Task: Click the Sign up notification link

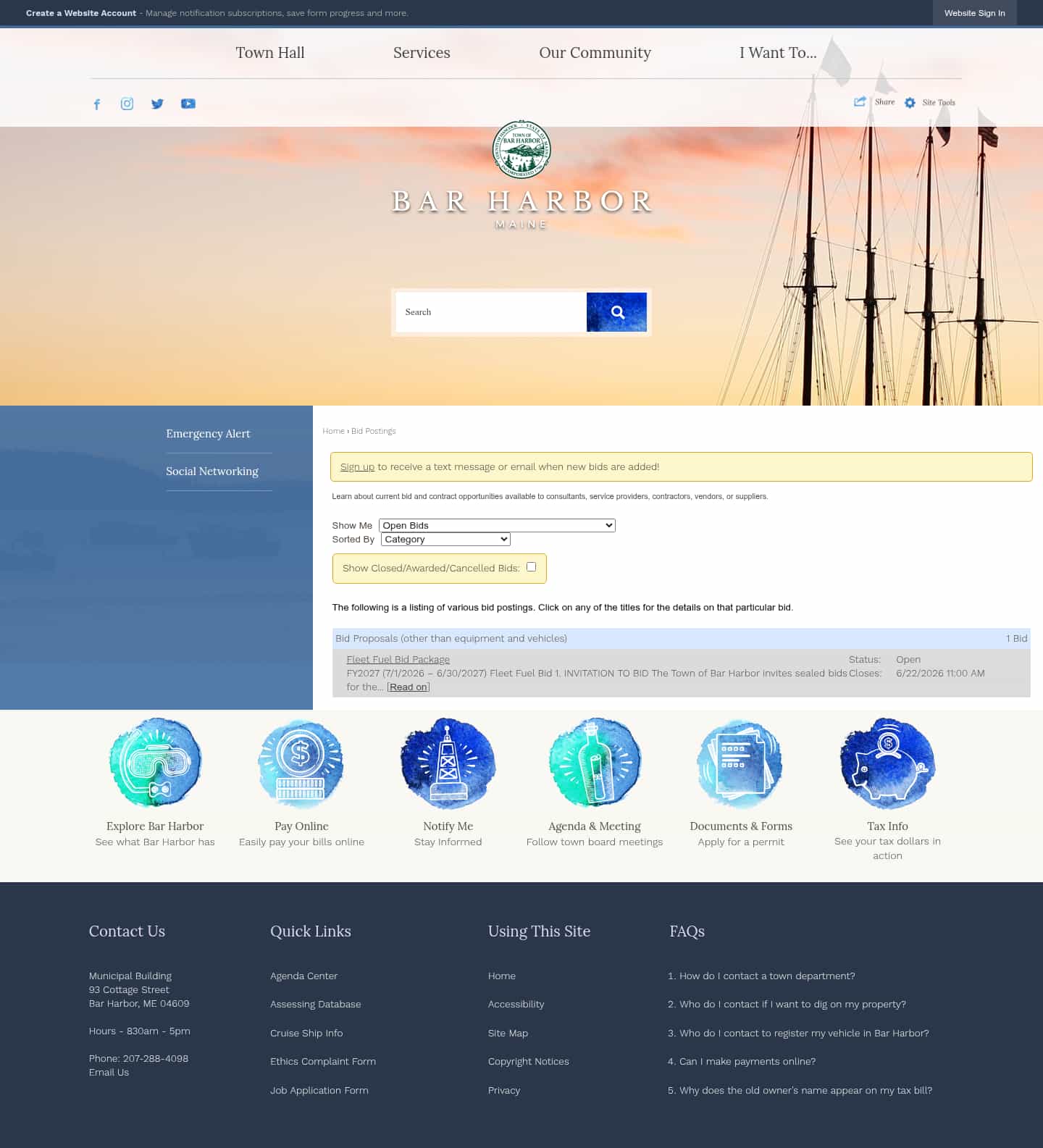Action: coord(357,466)
